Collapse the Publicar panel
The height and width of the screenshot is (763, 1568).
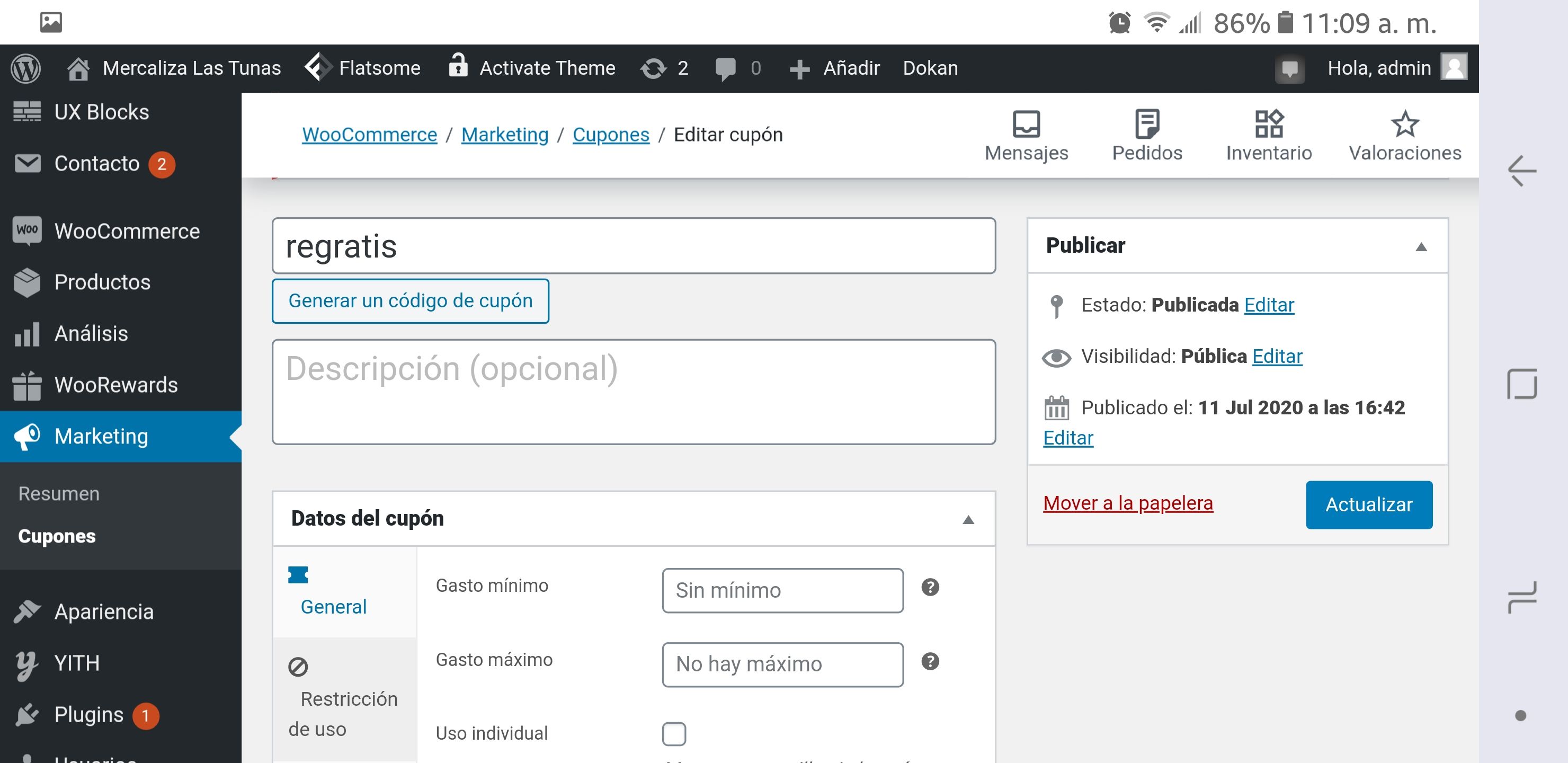[x=1421, y=246]
